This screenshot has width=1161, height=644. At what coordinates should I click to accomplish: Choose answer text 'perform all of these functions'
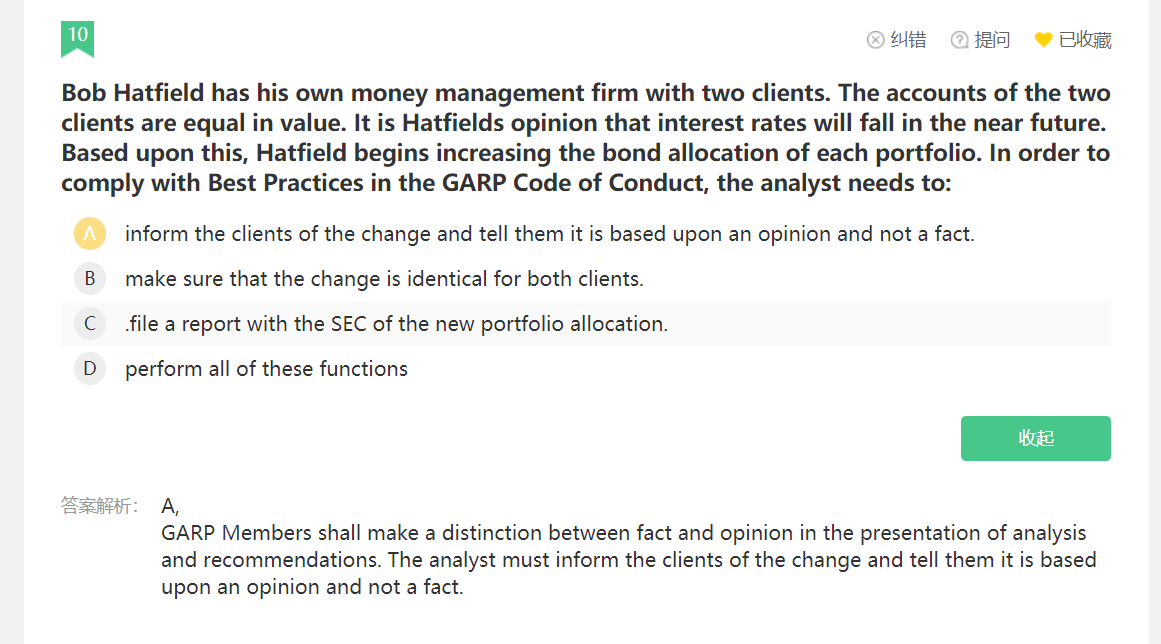point(266,369)
